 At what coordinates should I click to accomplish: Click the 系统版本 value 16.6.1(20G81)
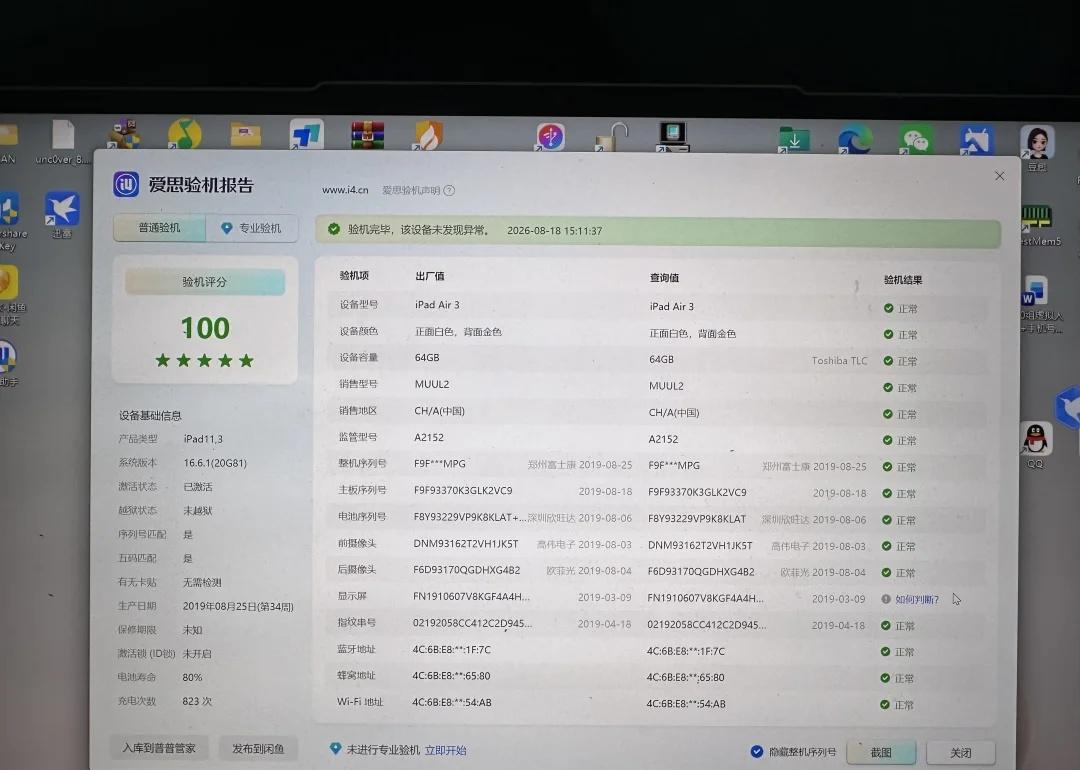[215, 463]
